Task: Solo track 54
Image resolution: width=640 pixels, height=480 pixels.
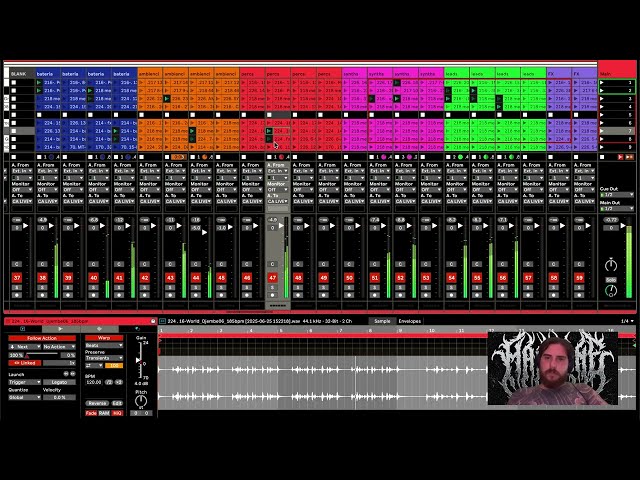Action: tap(451, 287)
